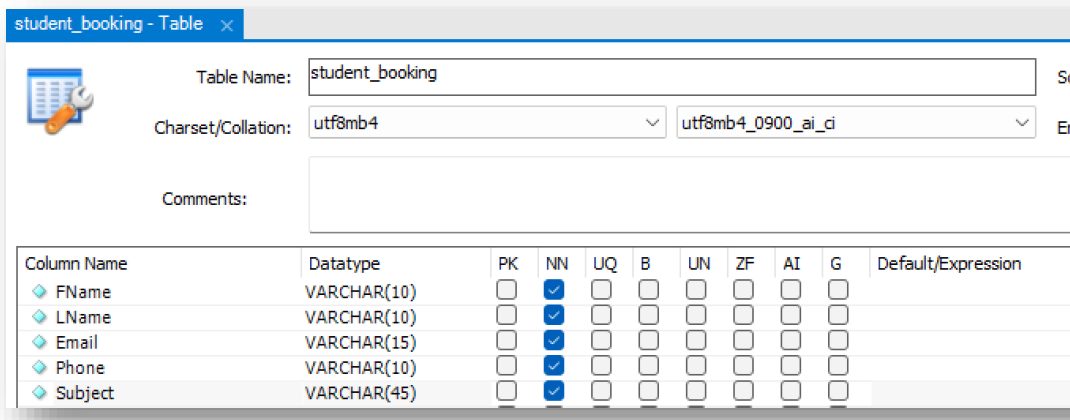Uncheck NN for the FName column
Screen dimensions: 1070x420
(554, 291)
